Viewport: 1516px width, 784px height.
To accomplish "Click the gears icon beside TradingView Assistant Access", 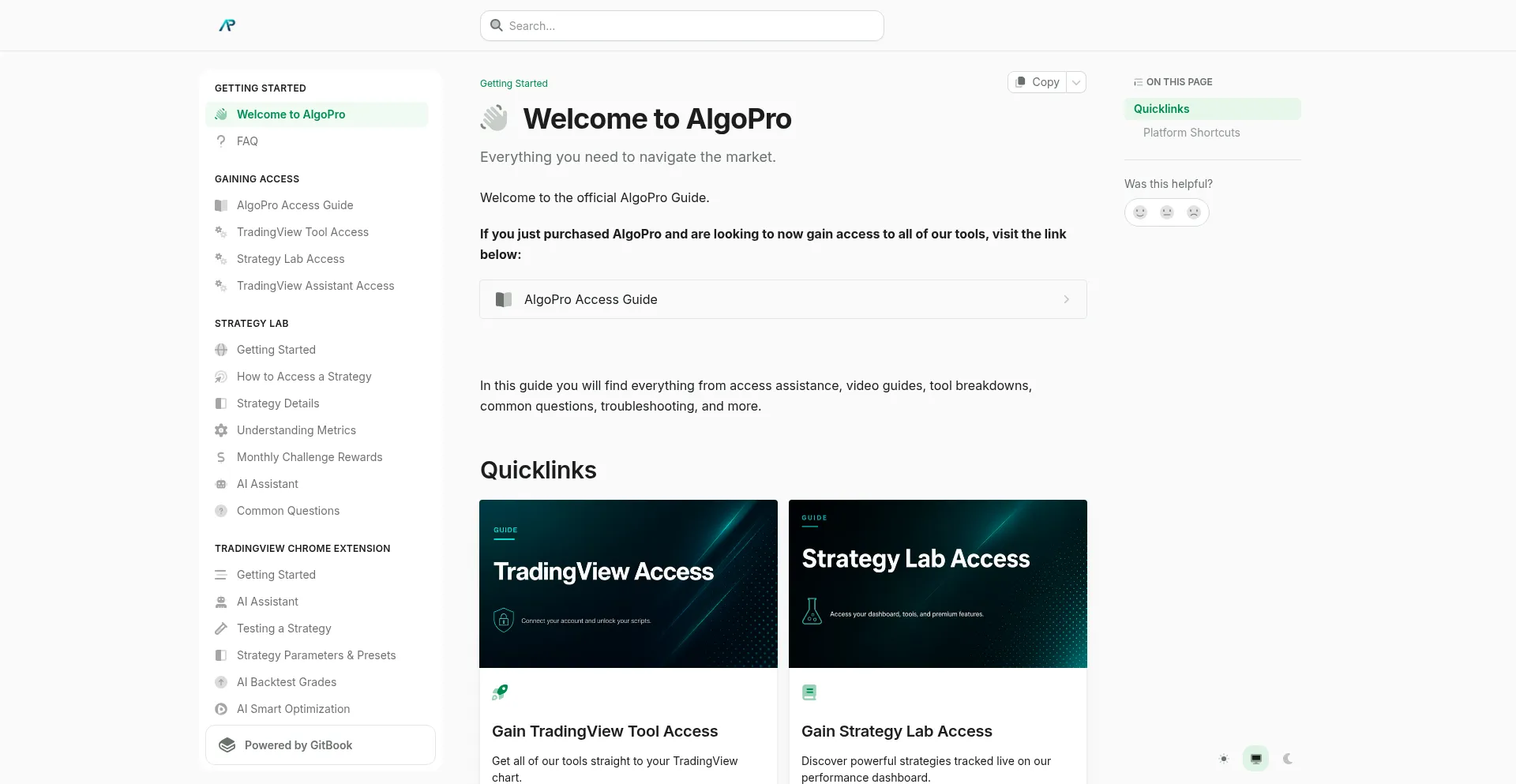I will 221,286.
